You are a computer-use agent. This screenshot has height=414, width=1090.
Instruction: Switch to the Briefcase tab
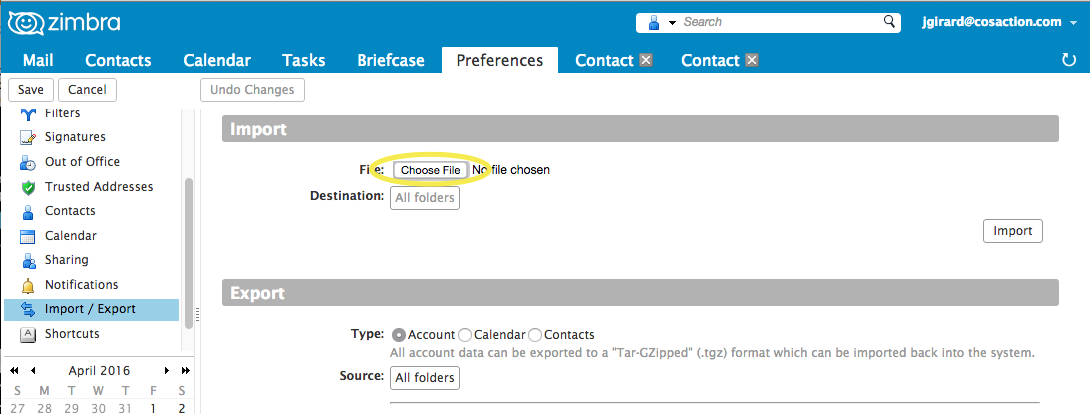391,60
